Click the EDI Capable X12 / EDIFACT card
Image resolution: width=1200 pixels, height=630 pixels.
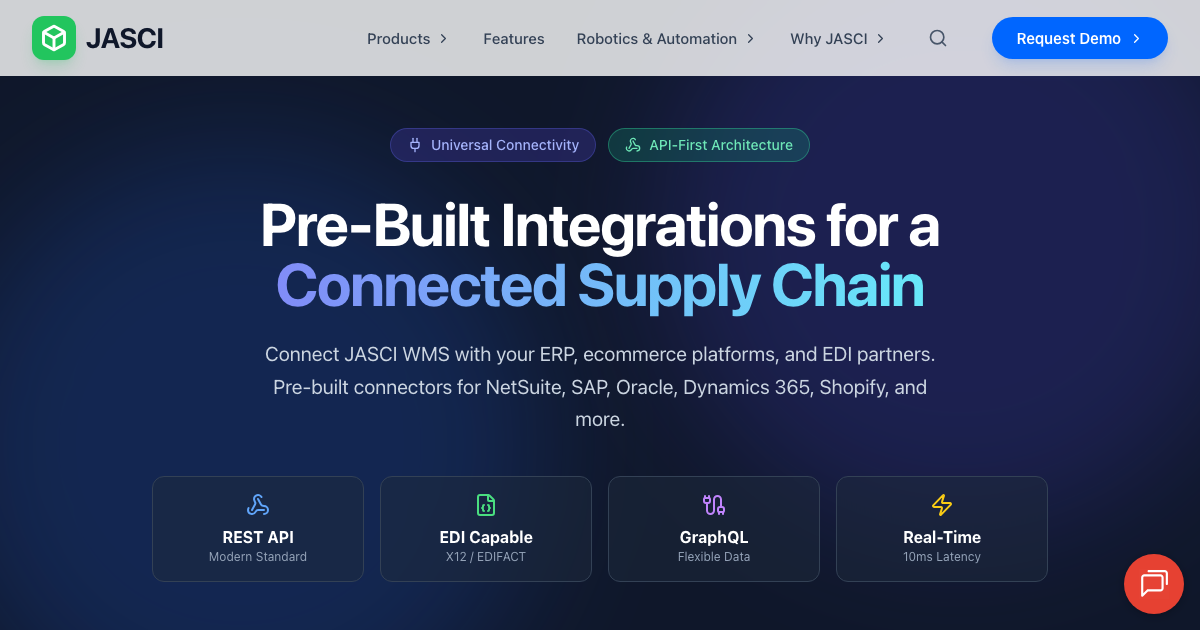coord(485,529)
